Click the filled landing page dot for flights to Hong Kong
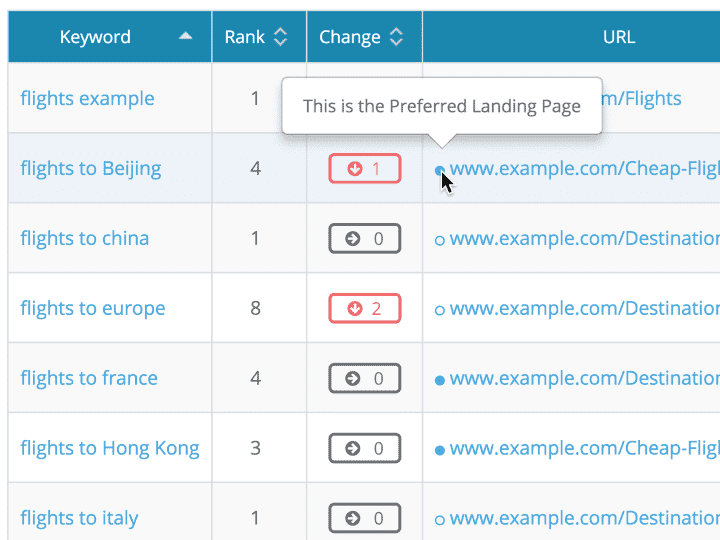Screen dimensions: 720x540 (440, 450)
